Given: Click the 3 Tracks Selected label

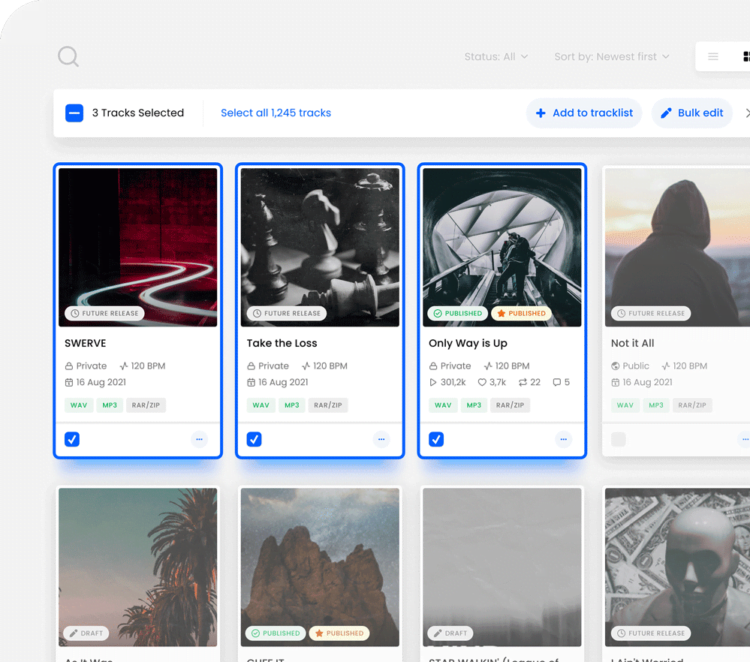Looking at the screenshot, I should pyautogui.click(x=138, y=113).
